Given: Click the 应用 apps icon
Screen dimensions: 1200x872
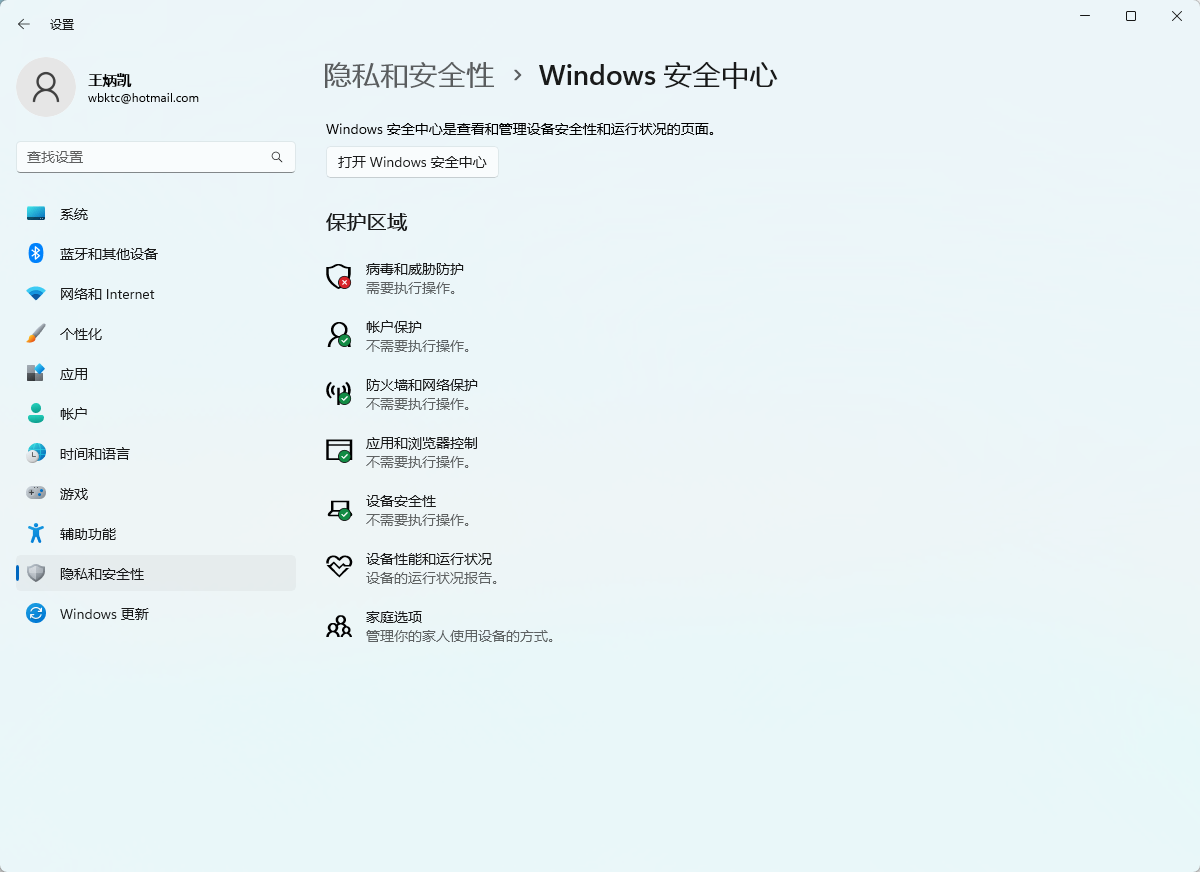Looking at the screenshot, I should [36, 374].
